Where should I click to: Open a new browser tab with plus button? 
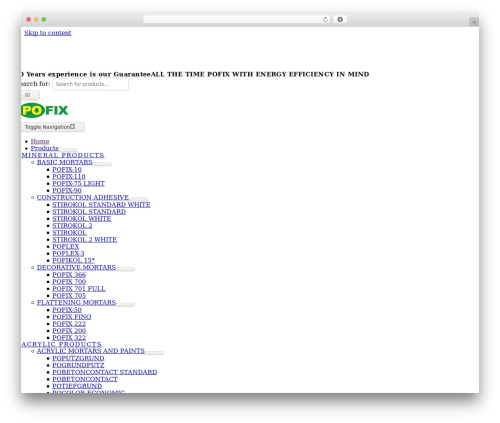tap(474, 22)
